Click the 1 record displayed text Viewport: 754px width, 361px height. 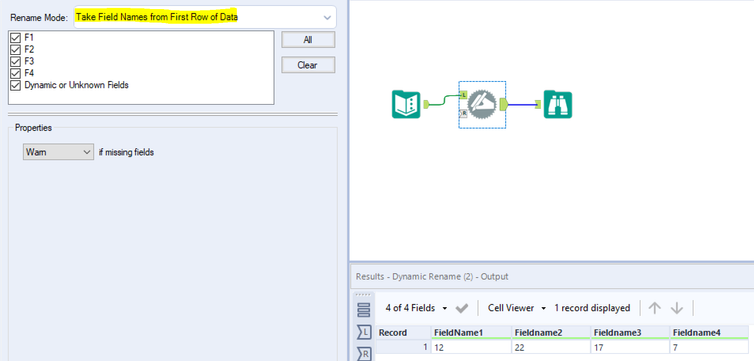click(x=592, y=308)
